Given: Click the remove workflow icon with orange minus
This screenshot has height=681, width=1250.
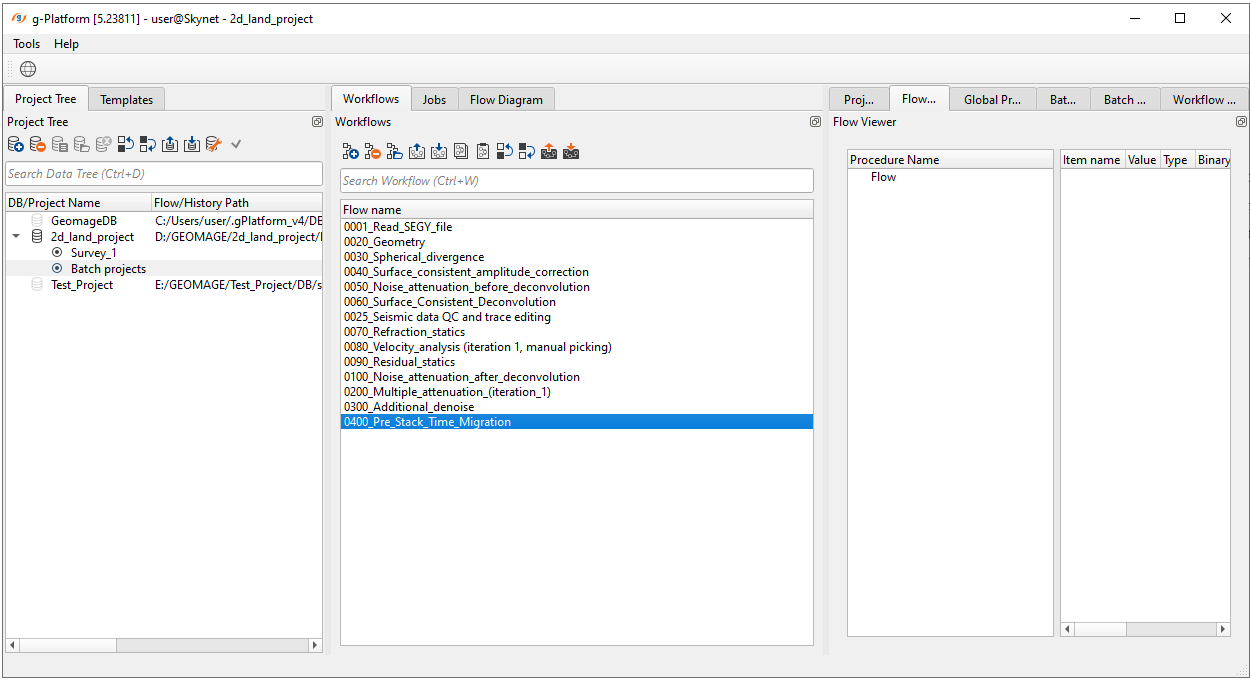Looking at the screenshot, I should click(x=372, y=152).
